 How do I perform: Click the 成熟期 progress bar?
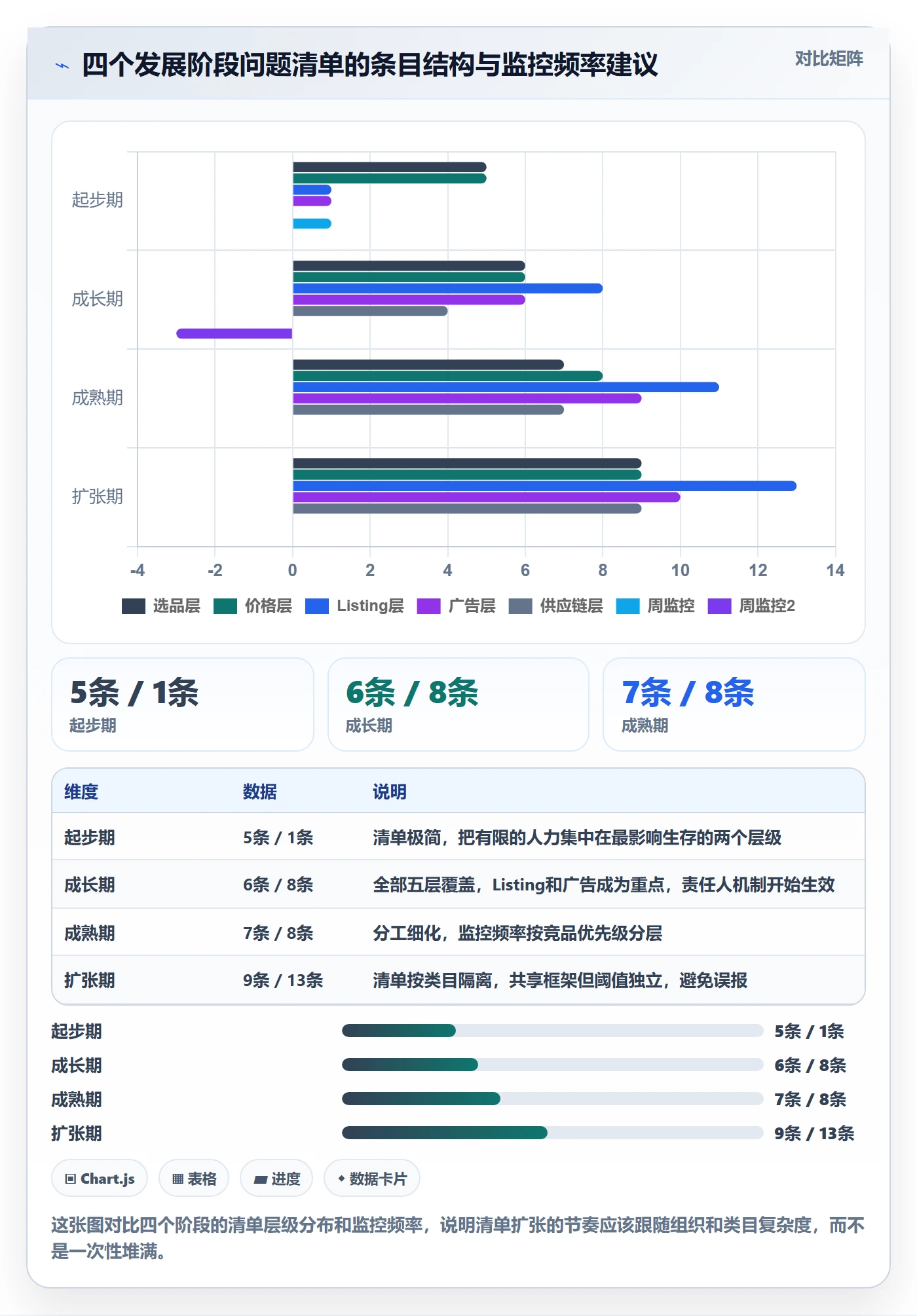click(552, 1099)
